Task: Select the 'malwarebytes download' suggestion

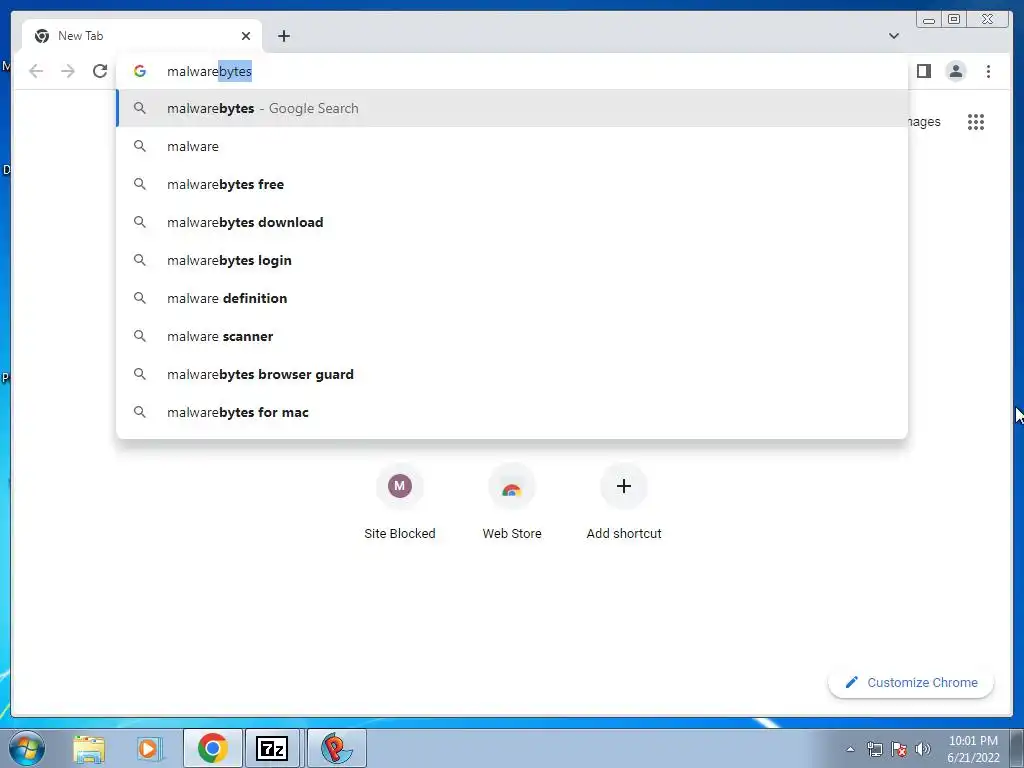Action: click(512, 222)
